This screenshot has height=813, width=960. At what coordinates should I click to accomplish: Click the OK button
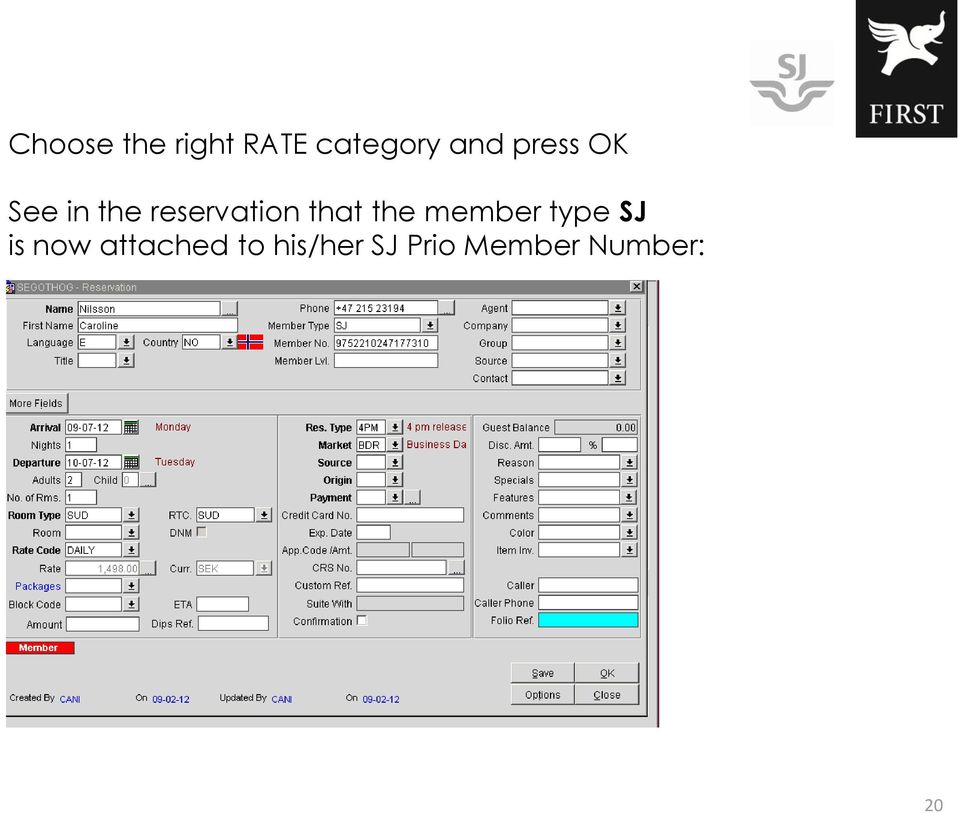pos(607,673)
